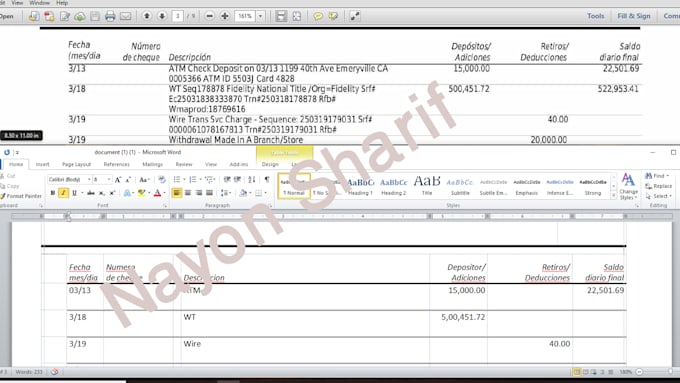Click the Tools panel button

click(x=595, y=16)
